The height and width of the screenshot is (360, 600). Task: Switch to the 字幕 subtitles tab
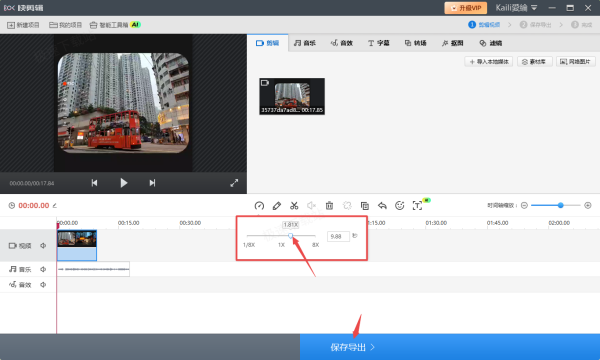pyautogui.click(x=379, y=43)
